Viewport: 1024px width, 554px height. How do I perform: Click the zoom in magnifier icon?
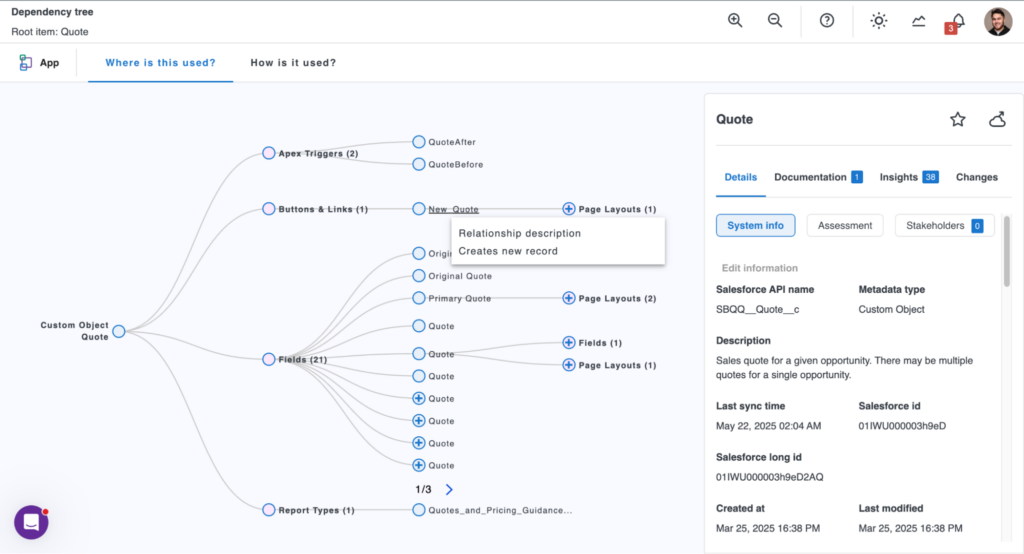[735, 21]
